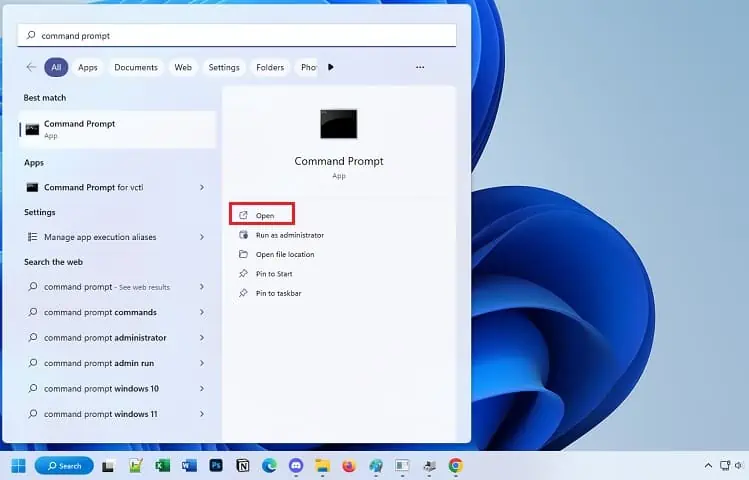
Task: Expand the command prompt commands chevron
Action: coord(202,312)
